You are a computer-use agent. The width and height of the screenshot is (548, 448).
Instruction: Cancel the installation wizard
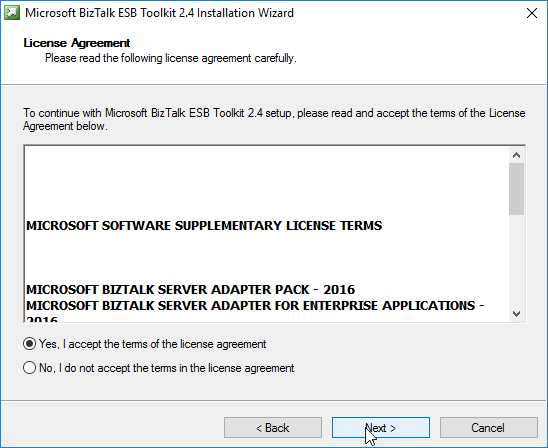tap(489, 427)
